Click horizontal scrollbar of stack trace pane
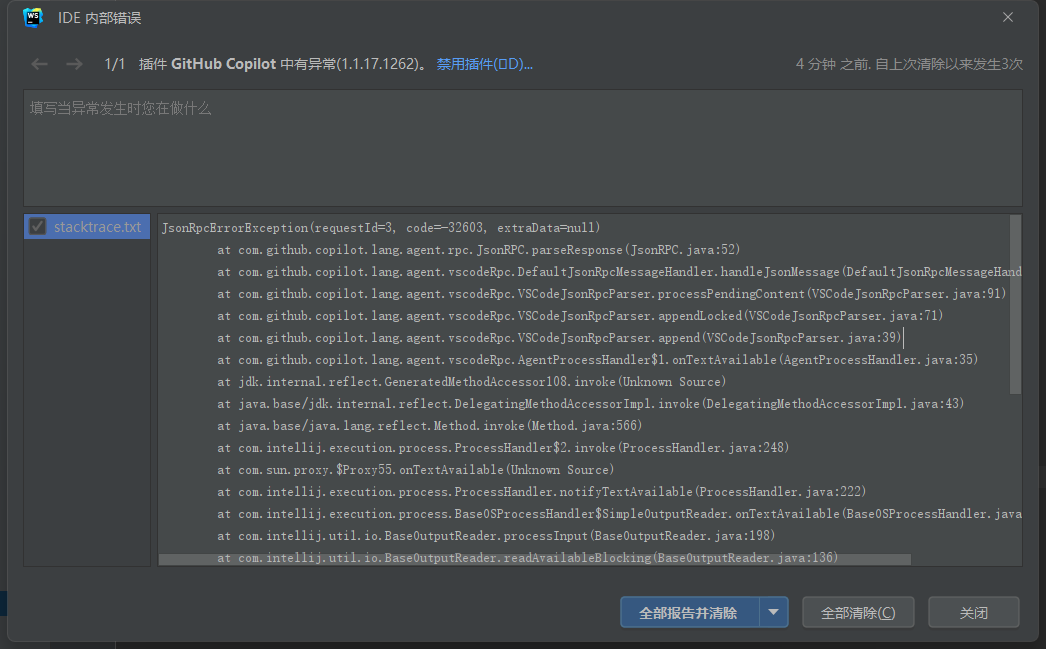Viewport: 1046px width, 649px height. (x=535, y=559)
